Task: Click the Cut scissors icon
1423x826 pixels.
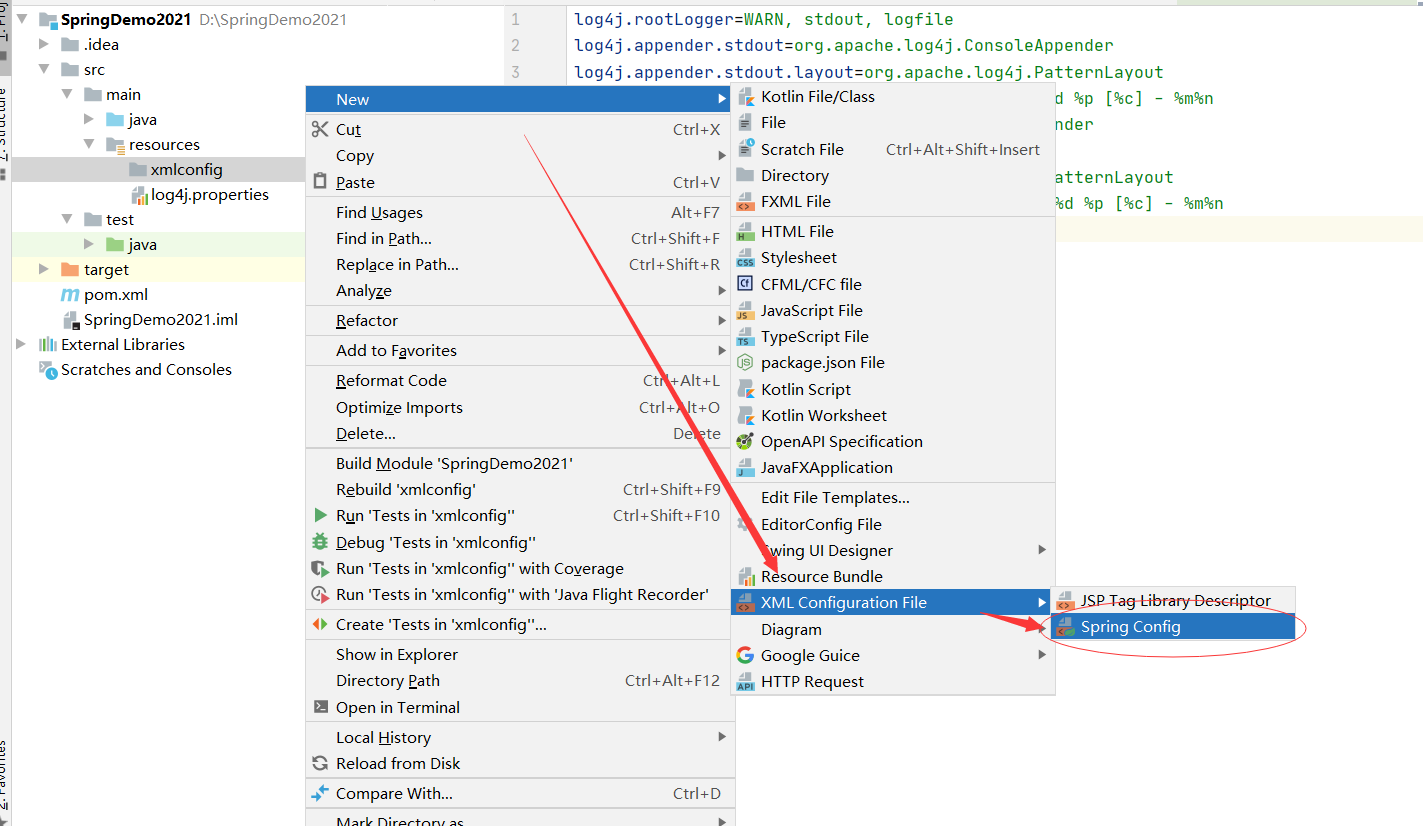Action: pos(320,129)
